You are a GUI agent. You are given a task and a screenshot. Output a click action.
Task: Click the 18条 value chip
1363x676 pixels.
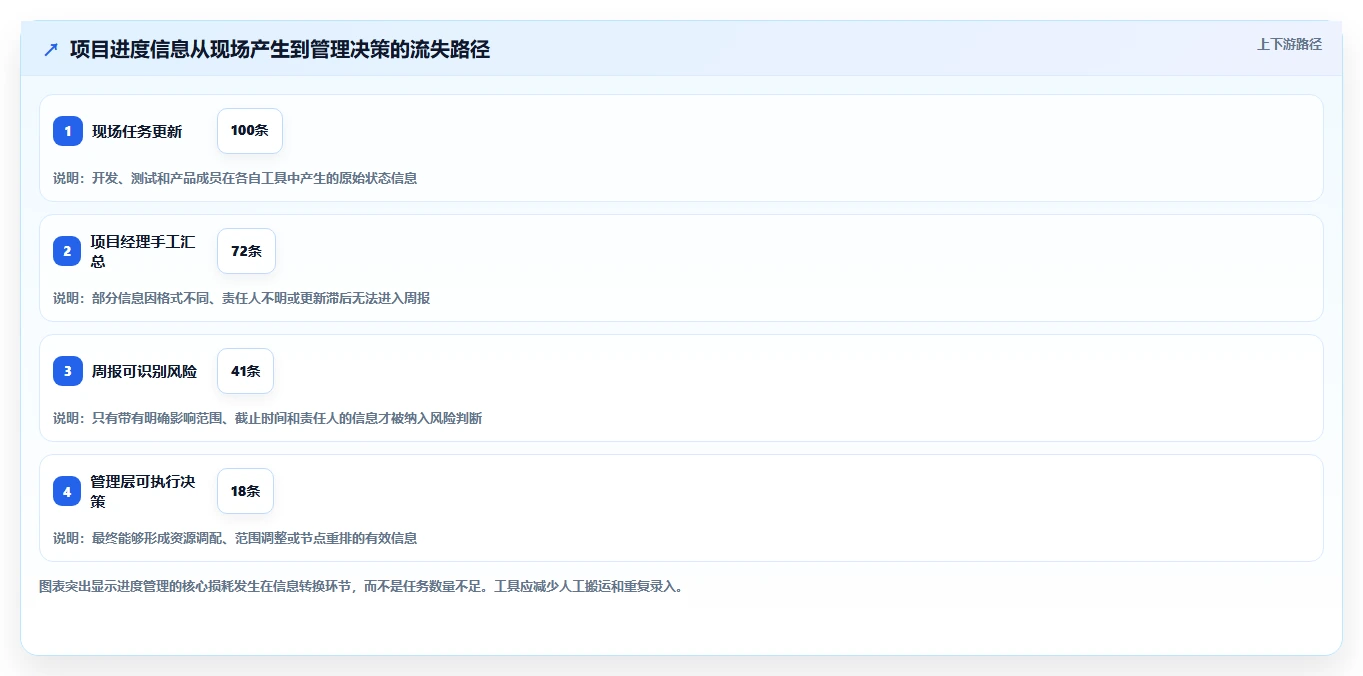coord(245,491)
